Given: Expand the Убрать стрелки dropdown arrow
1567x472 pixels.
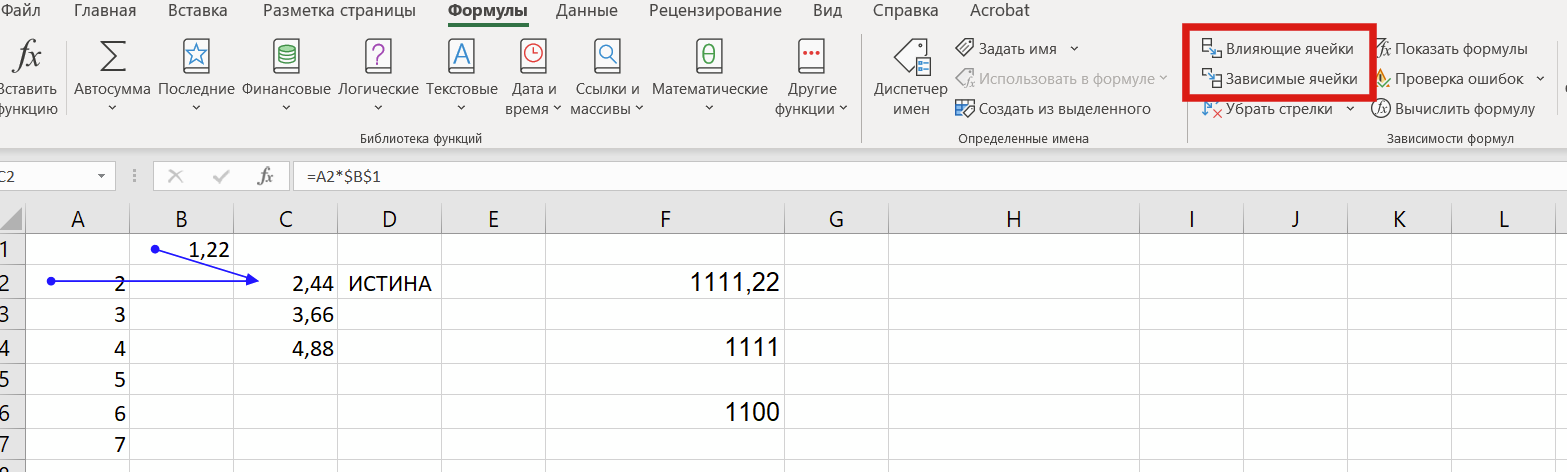Looking at the screenshot, I should pos(1350,108).
